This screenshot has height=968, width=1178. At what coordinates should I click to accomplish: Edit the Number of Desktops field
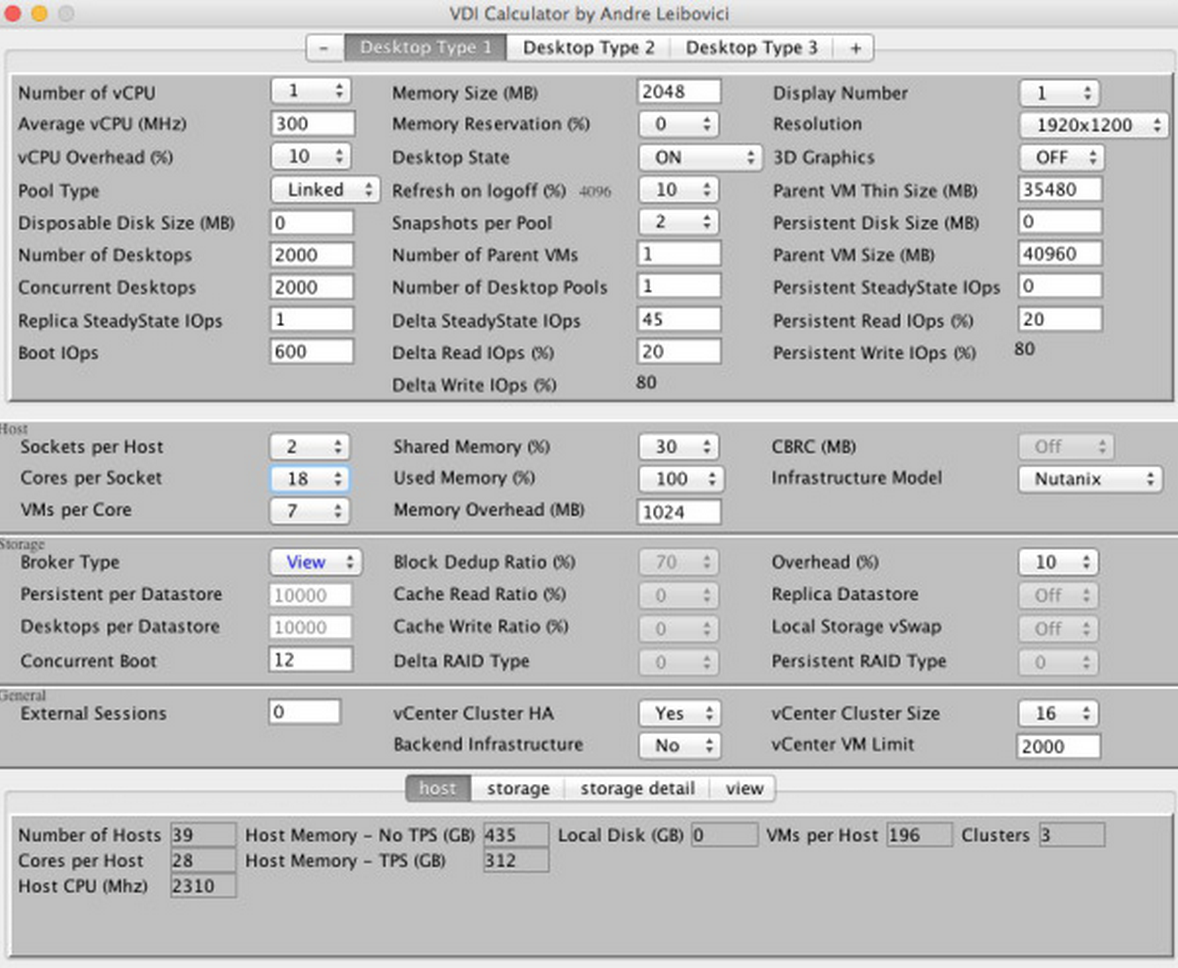312,255
